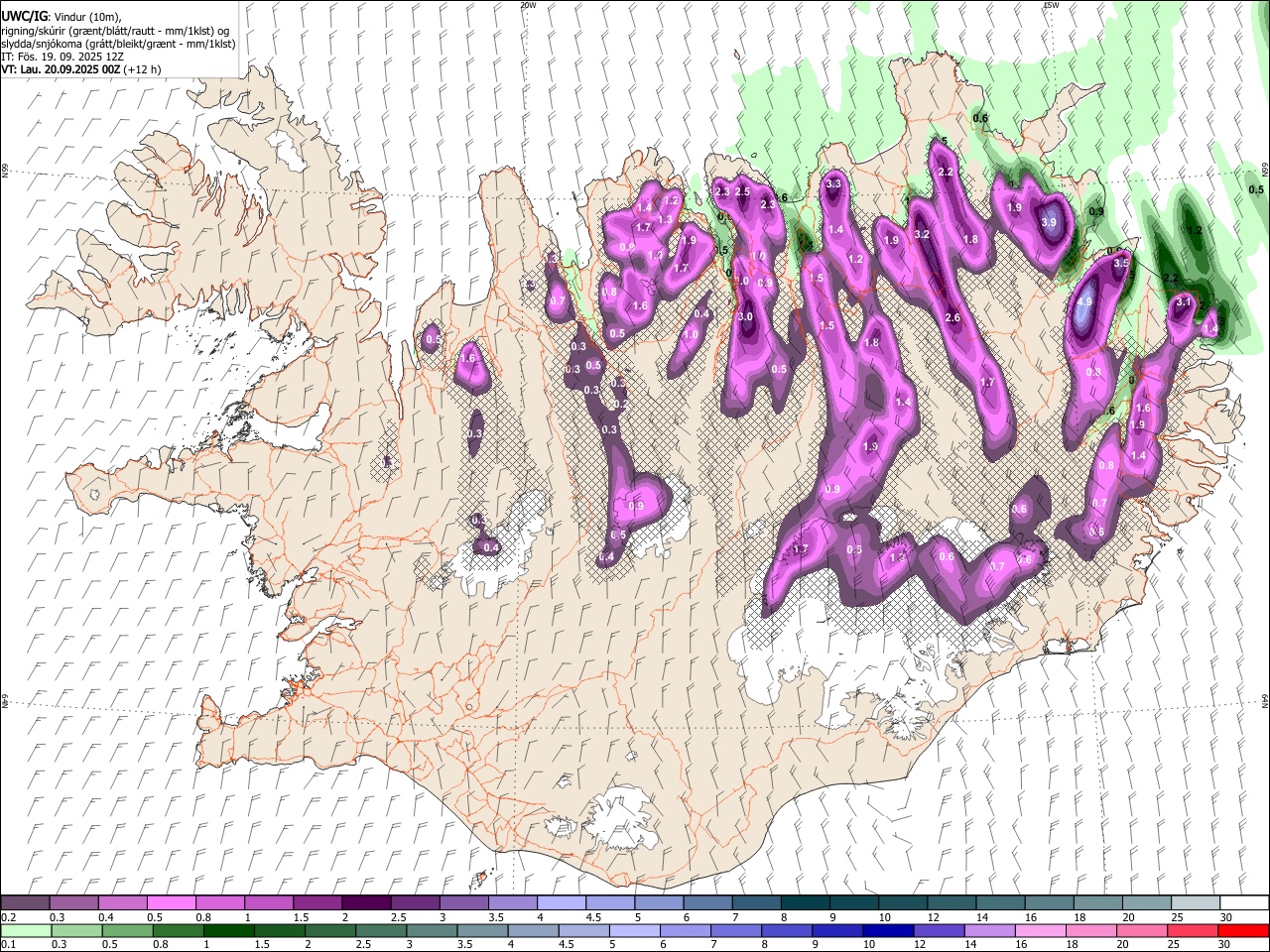Viewport: 1270px width, 952px height.
Task: Click the "2.5" label on the lower scale
Action: click(x=363, y=944)
